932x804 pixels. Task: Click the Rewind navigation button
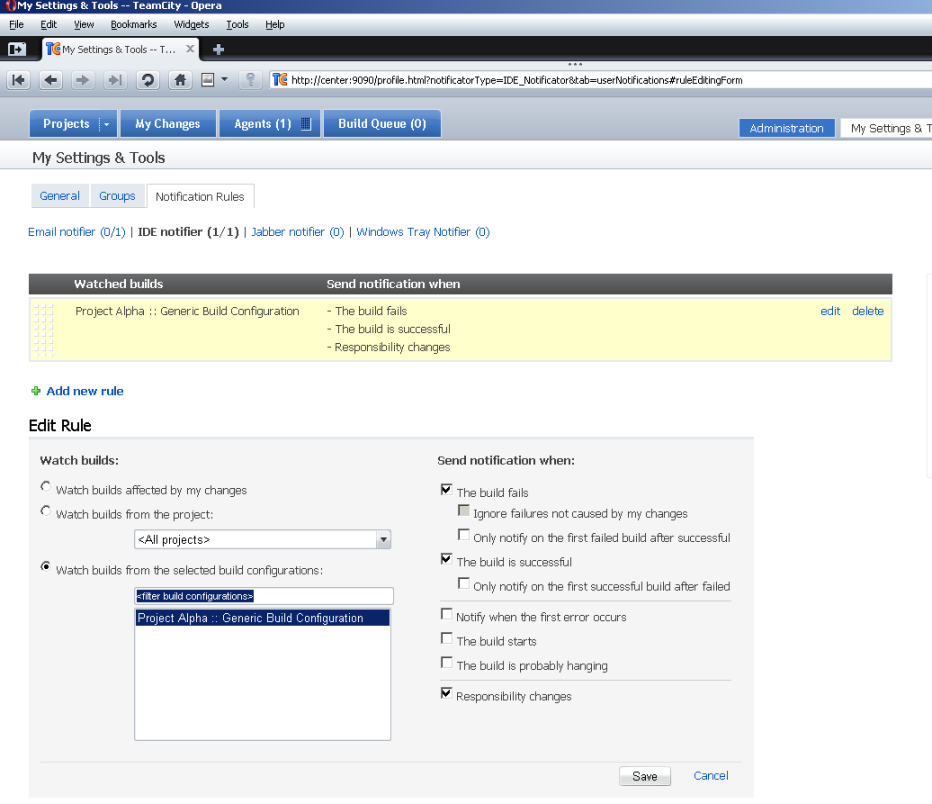[x=20, y=80]
